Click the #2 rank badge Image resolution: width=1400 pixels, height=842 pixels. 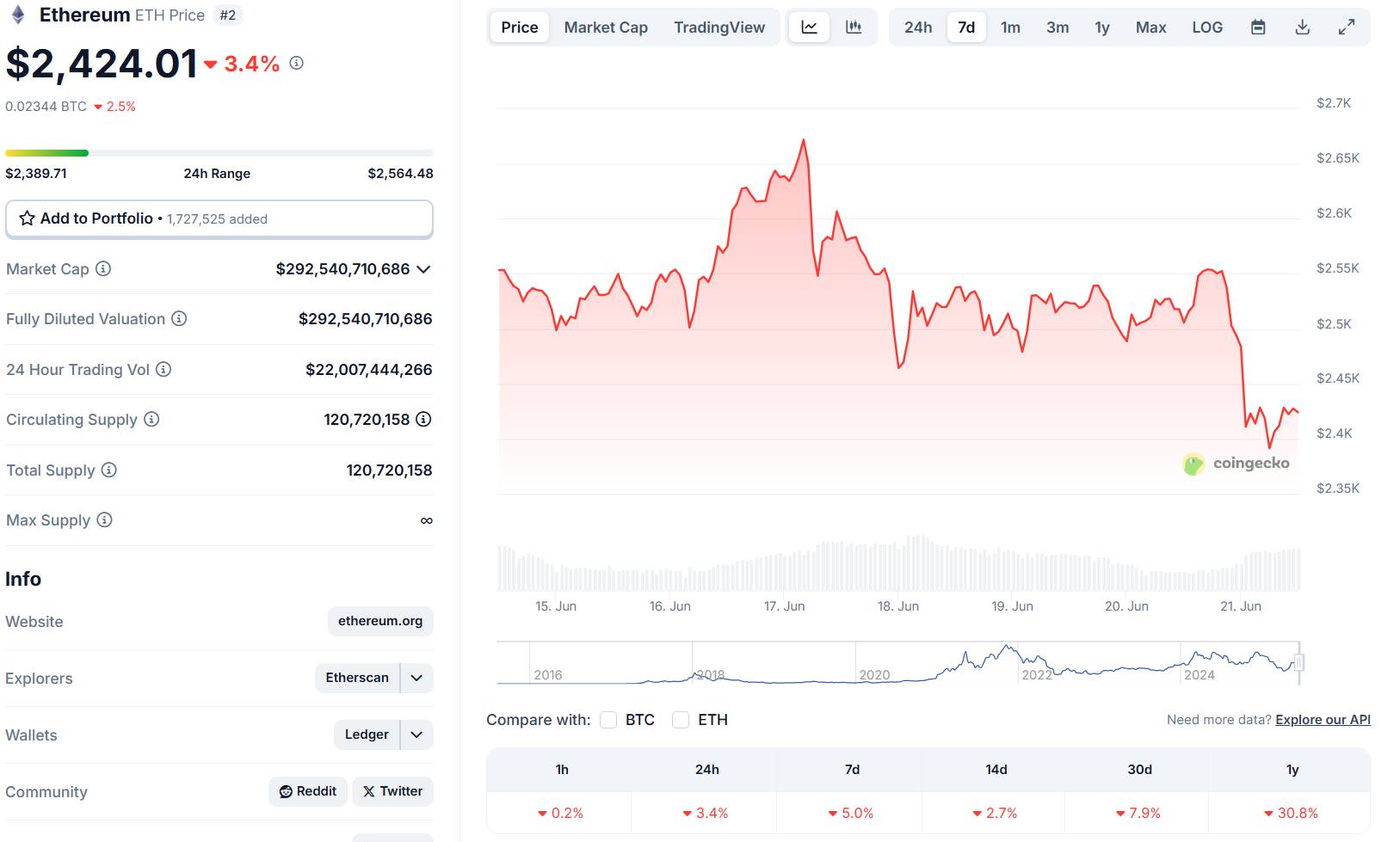click(228, 15)
